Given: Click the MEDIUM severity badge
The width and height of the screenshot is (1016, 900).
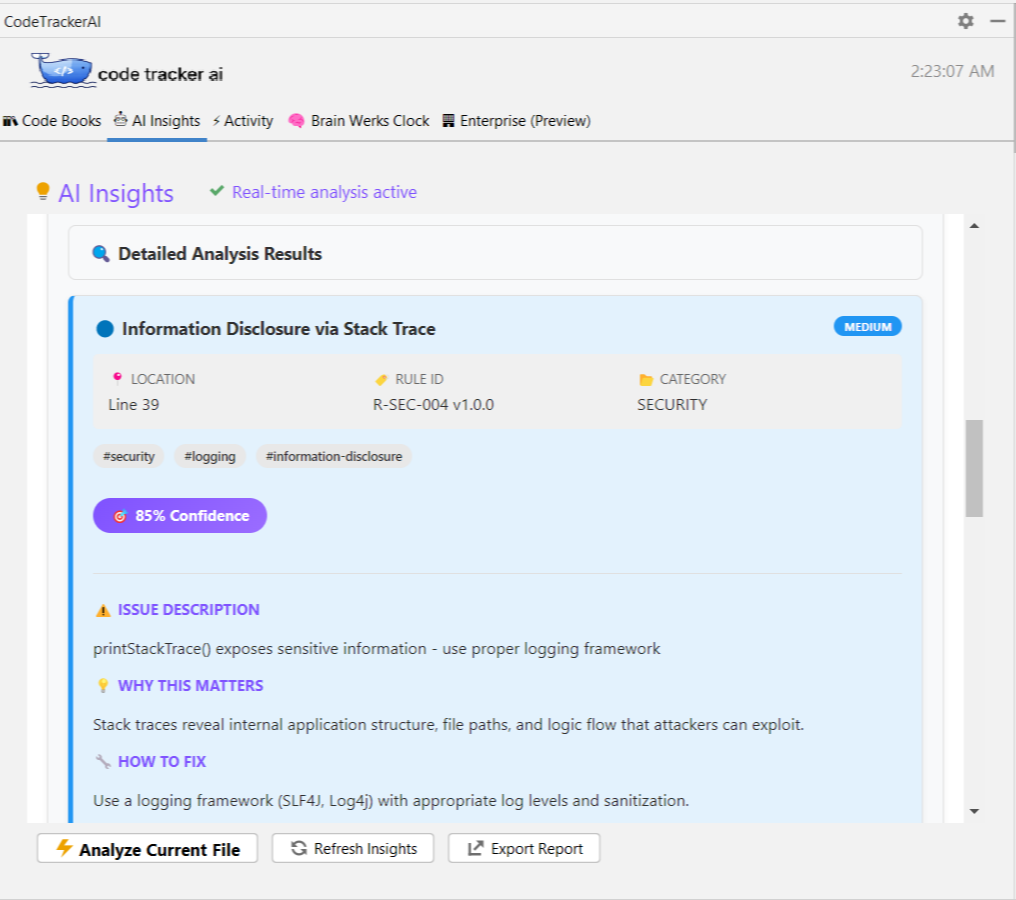Looking at the screenshot, I should [866, 326].
